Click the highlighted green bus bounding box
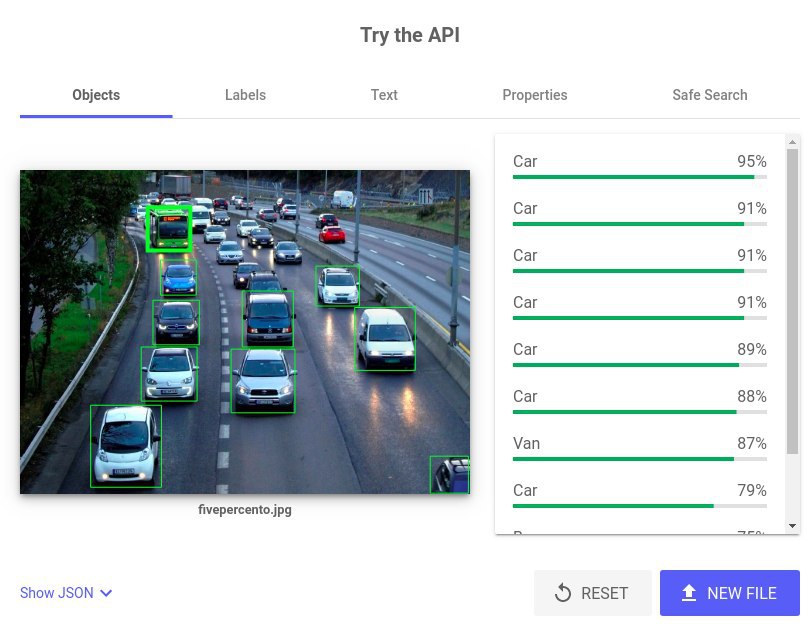Screen dimensions: 812x631 (169, 228)
